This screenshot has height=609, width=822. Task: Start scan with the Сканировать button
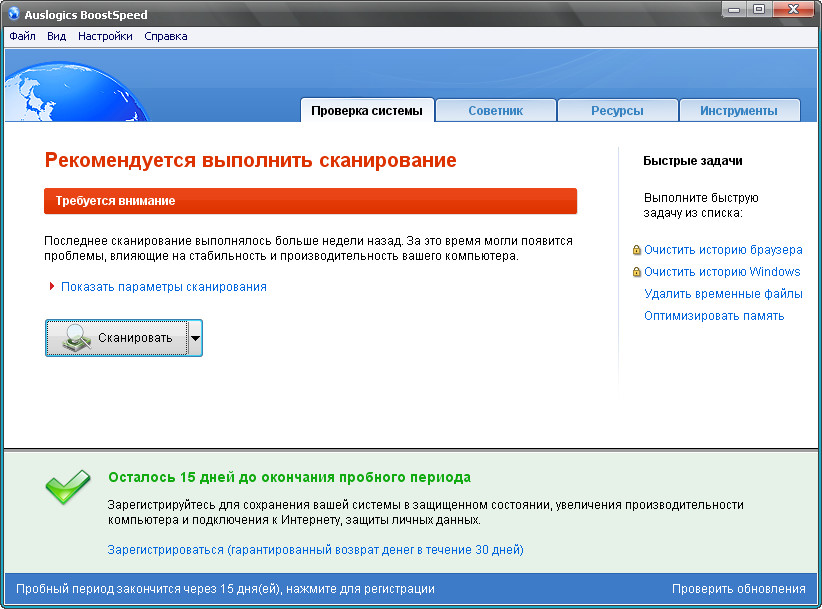click(116, 338)
